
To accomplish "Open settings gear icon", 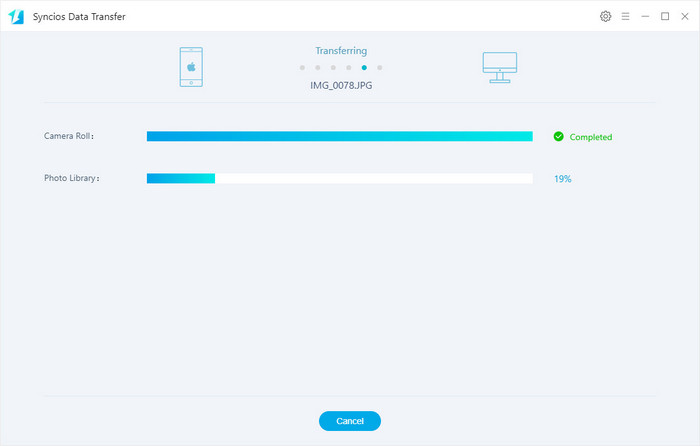I will pyautogui.click(x=605, y=17).
